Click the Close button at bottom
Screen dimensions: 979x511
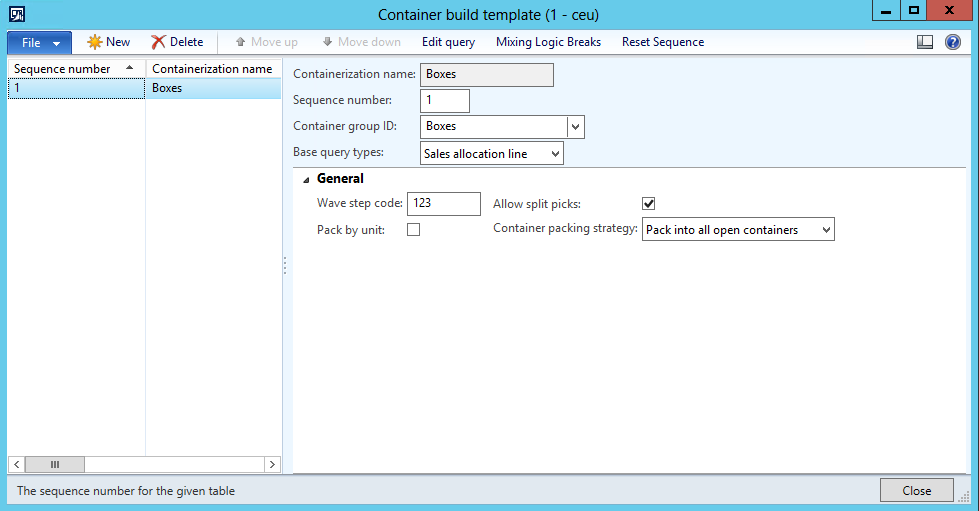[x=916, y=490]
